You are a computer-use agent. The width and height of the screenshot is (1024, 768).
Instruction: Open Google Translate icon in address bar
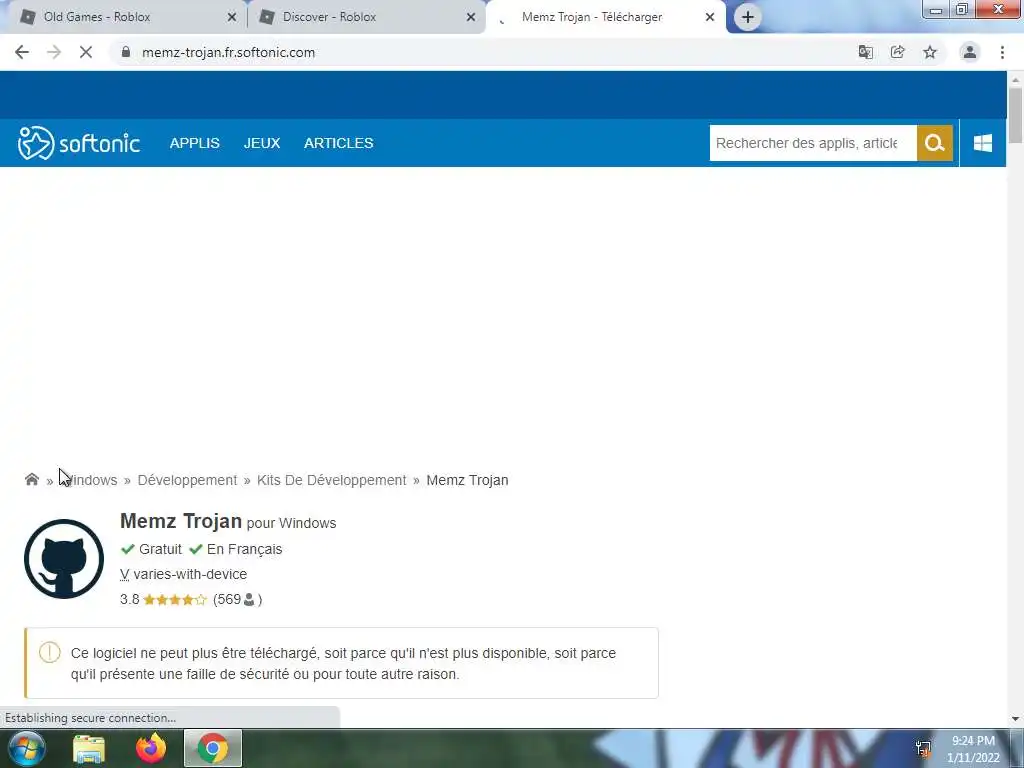865,52
